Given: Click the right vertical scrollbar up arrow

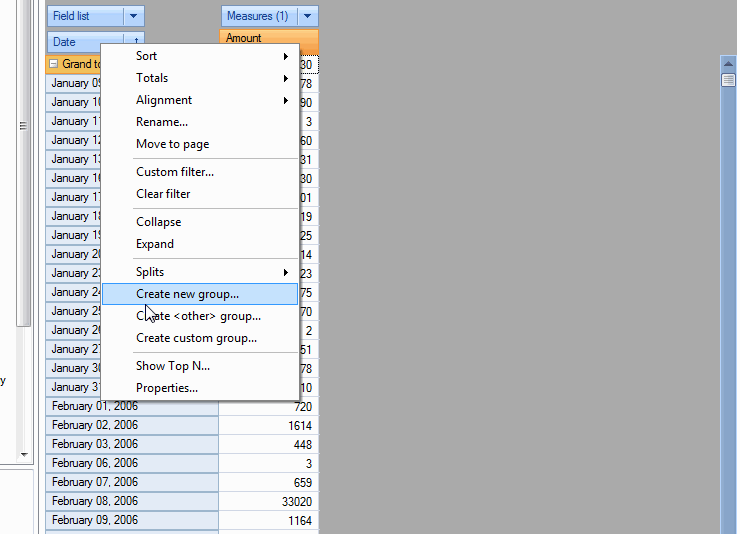Looking at the screenshot, I should 728,63.
